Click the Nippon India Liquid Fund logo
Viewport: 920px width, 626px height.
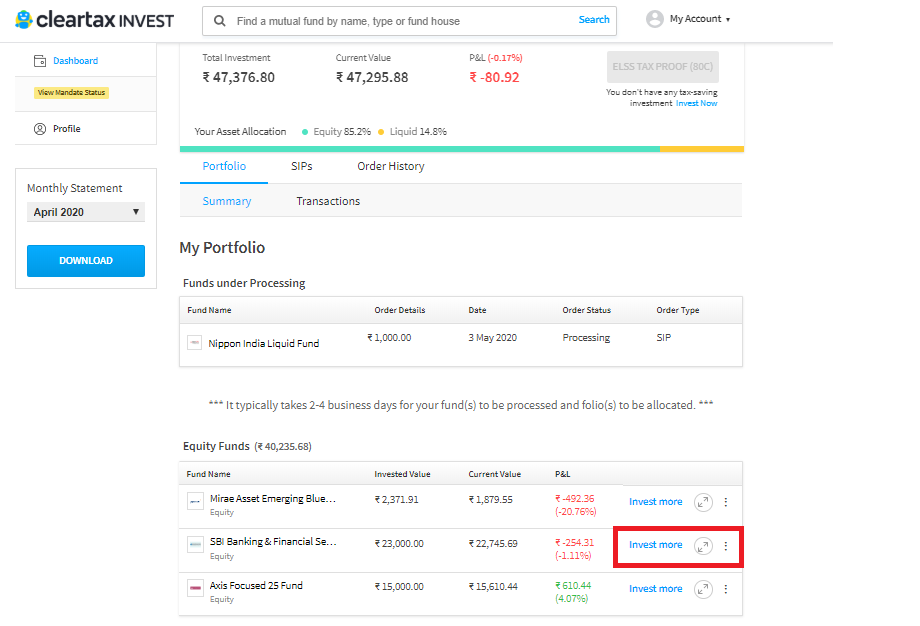[x=194, y=343]
